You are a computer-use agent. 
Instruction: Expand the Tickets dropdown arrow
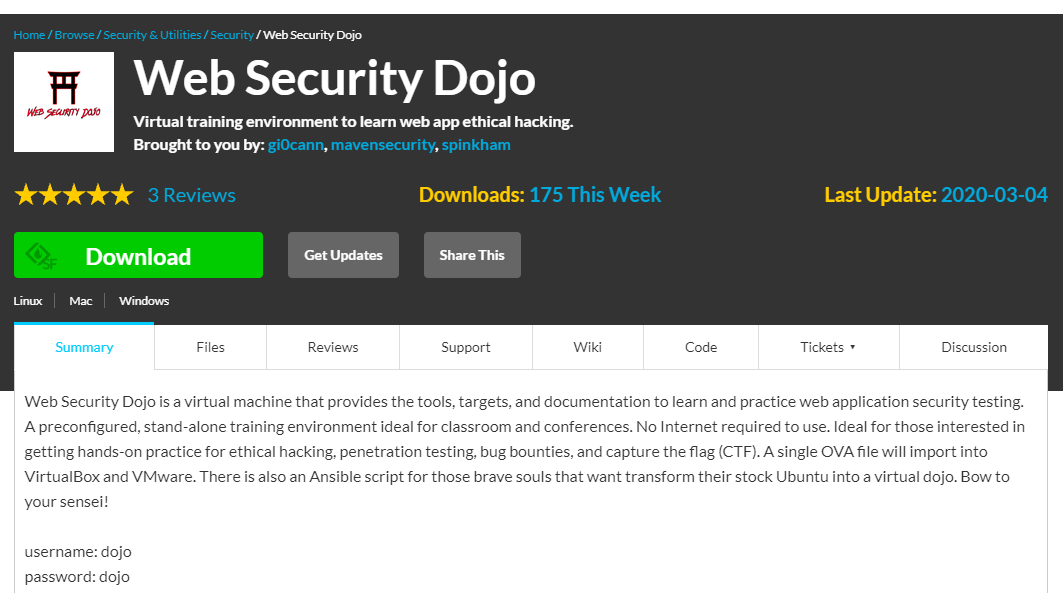point(853,348)
